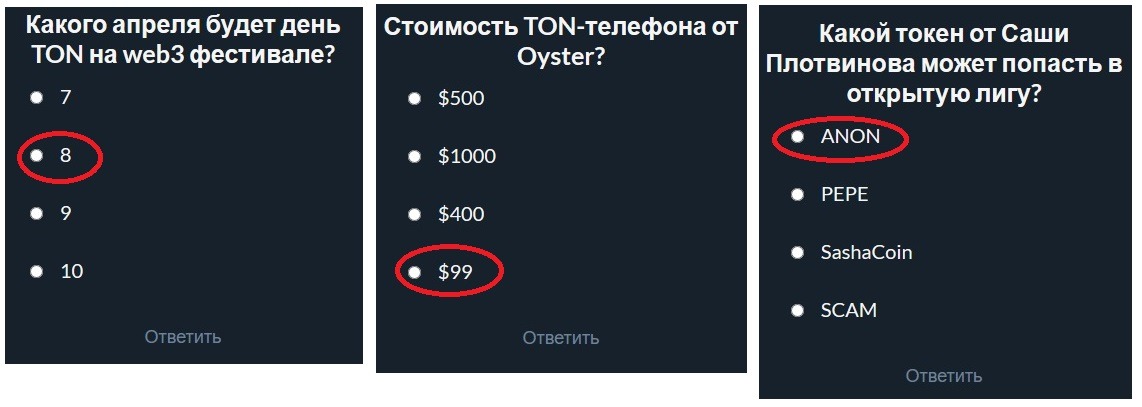Click the SCAM answer label text
The image size is (1142, 407).
tap(848, 310)
